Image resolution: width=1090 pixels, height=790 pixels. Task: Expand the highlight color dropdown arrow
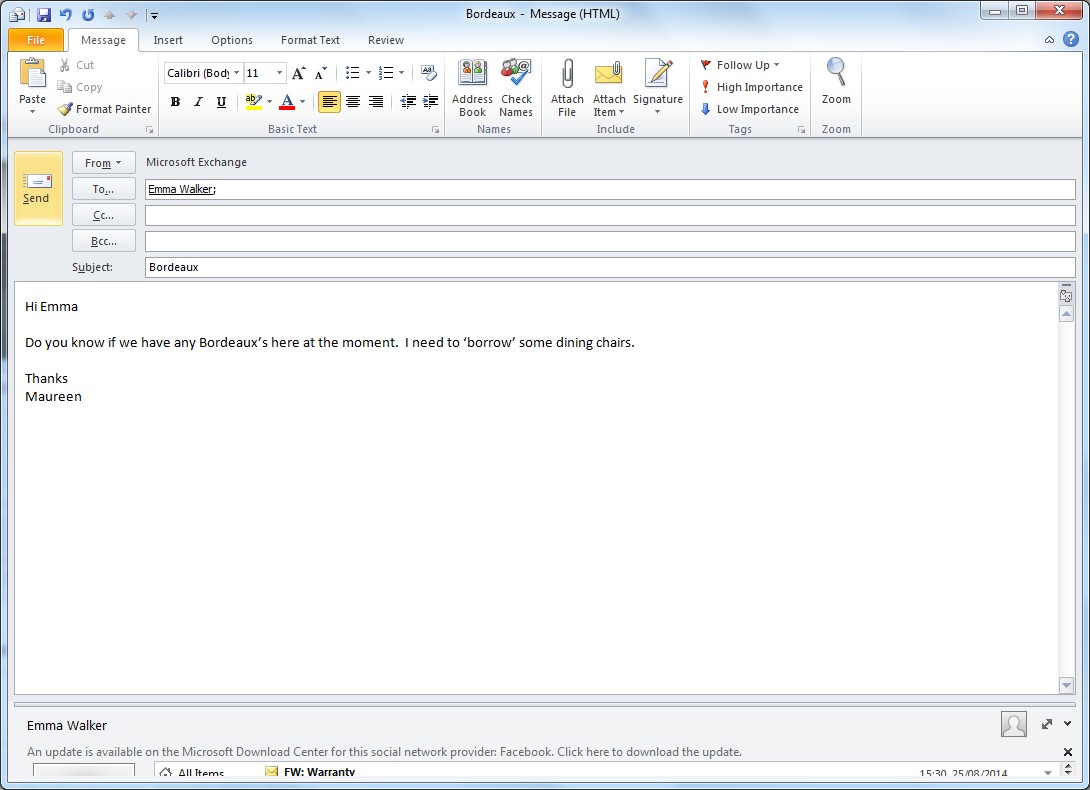coord(270,102)
